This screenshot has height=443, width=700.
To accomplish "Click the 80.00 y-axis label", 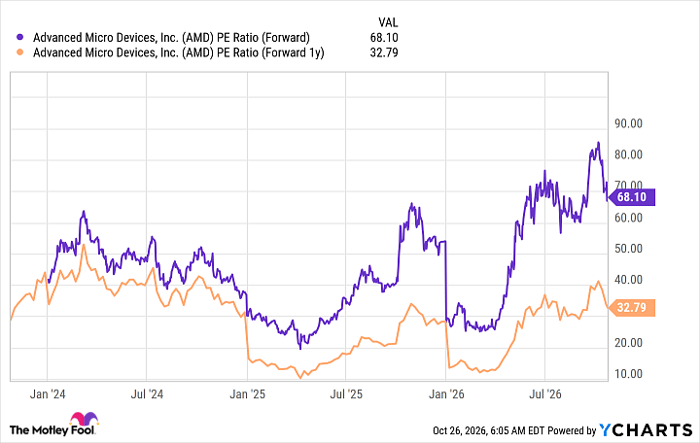I will click(x=629, y=155).
